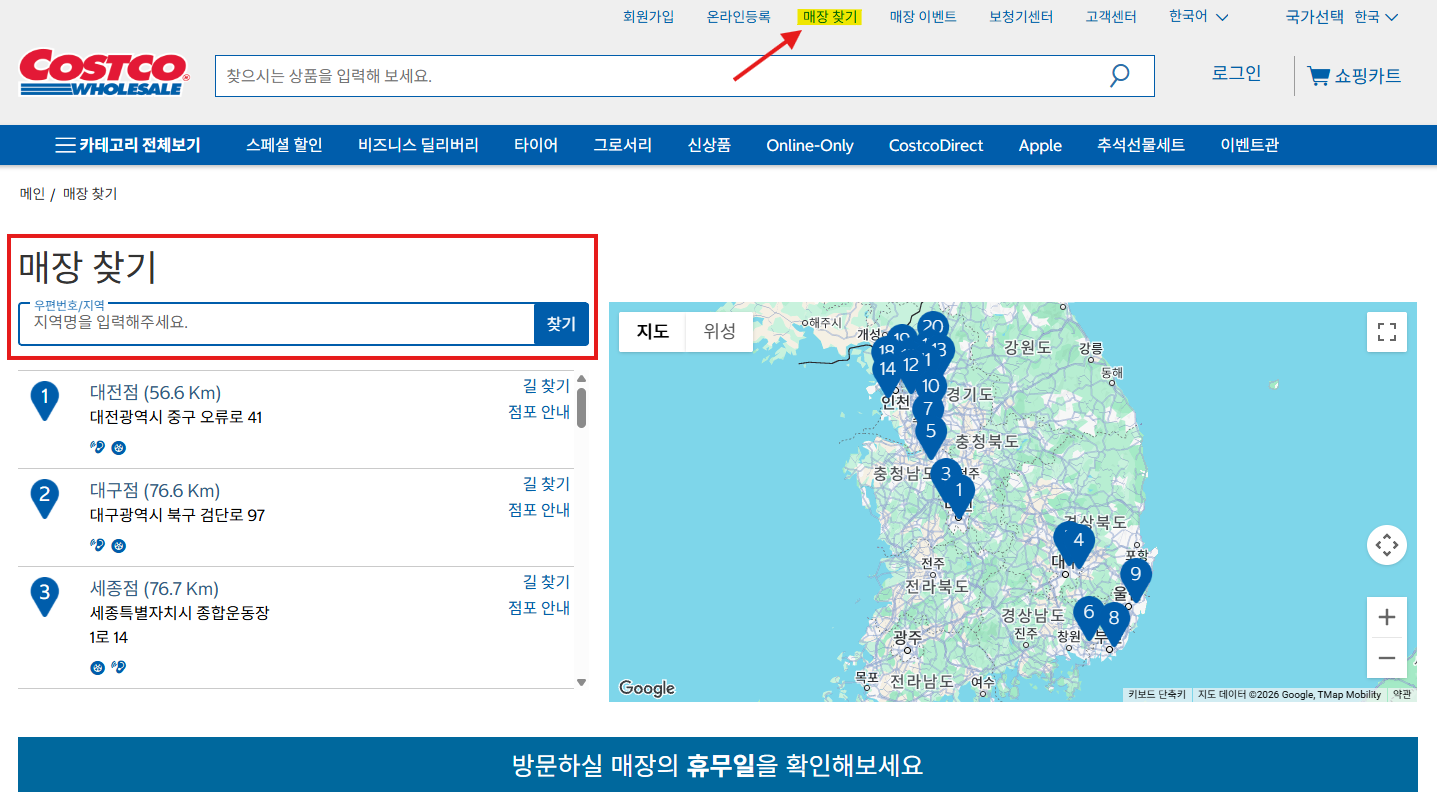Viewport: 1437px width, 805px height.
Task: Click the number 2 pin beside 대구점
Action: click(x=45, y=497)
